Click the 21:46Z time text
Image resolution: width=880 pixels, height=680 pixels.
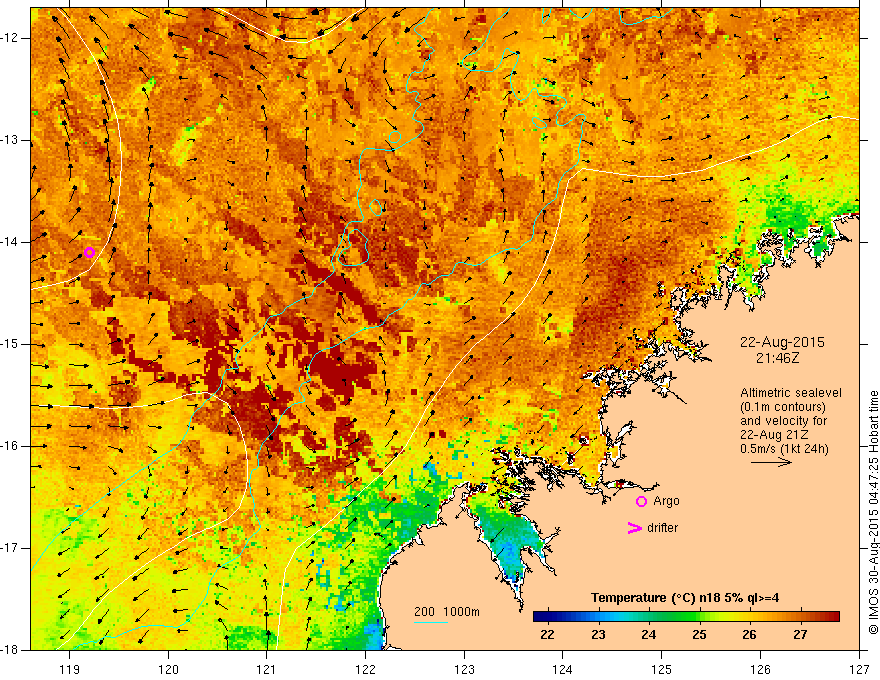[777, 358]
